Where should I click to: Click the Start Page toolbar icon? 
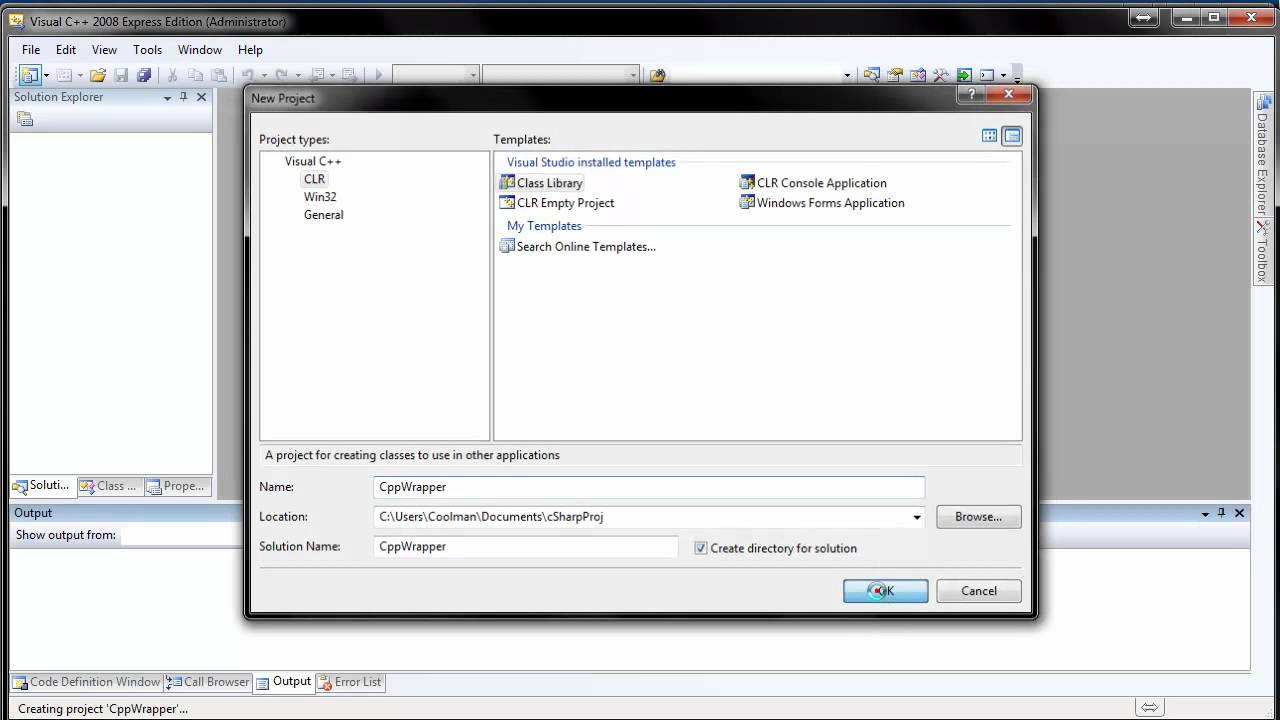click(964, 75)
